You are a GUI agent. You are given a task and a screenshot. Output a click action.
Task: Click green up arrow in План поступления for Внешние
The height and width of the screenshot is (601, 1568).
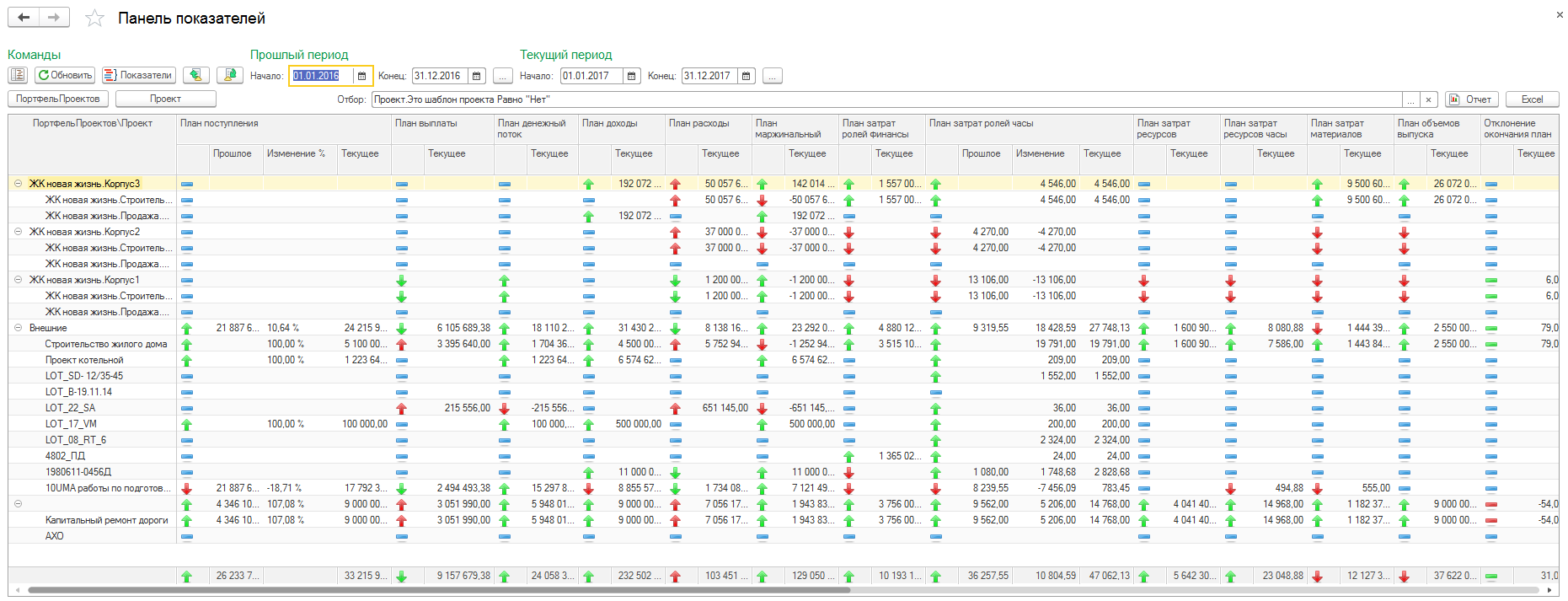[x=186, y=328]
